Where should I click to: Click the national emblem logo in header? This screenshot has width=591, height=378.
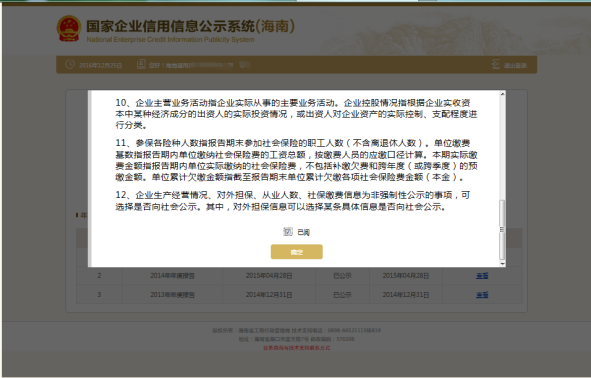pyautogui.click(x=69, y=28)
